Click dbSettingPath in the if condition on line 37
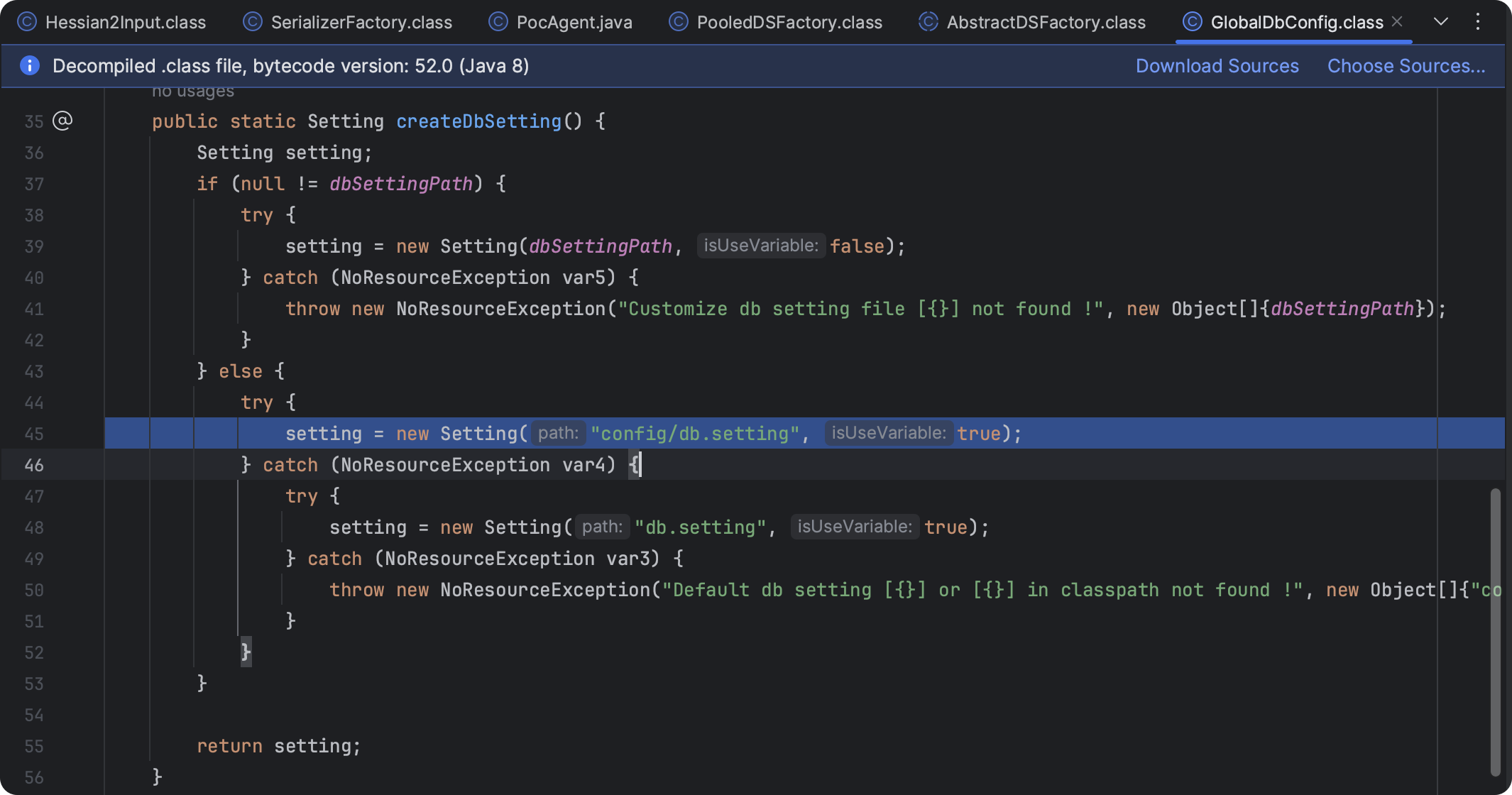This screenshot has width=1512, height=795. pos(401,184)
